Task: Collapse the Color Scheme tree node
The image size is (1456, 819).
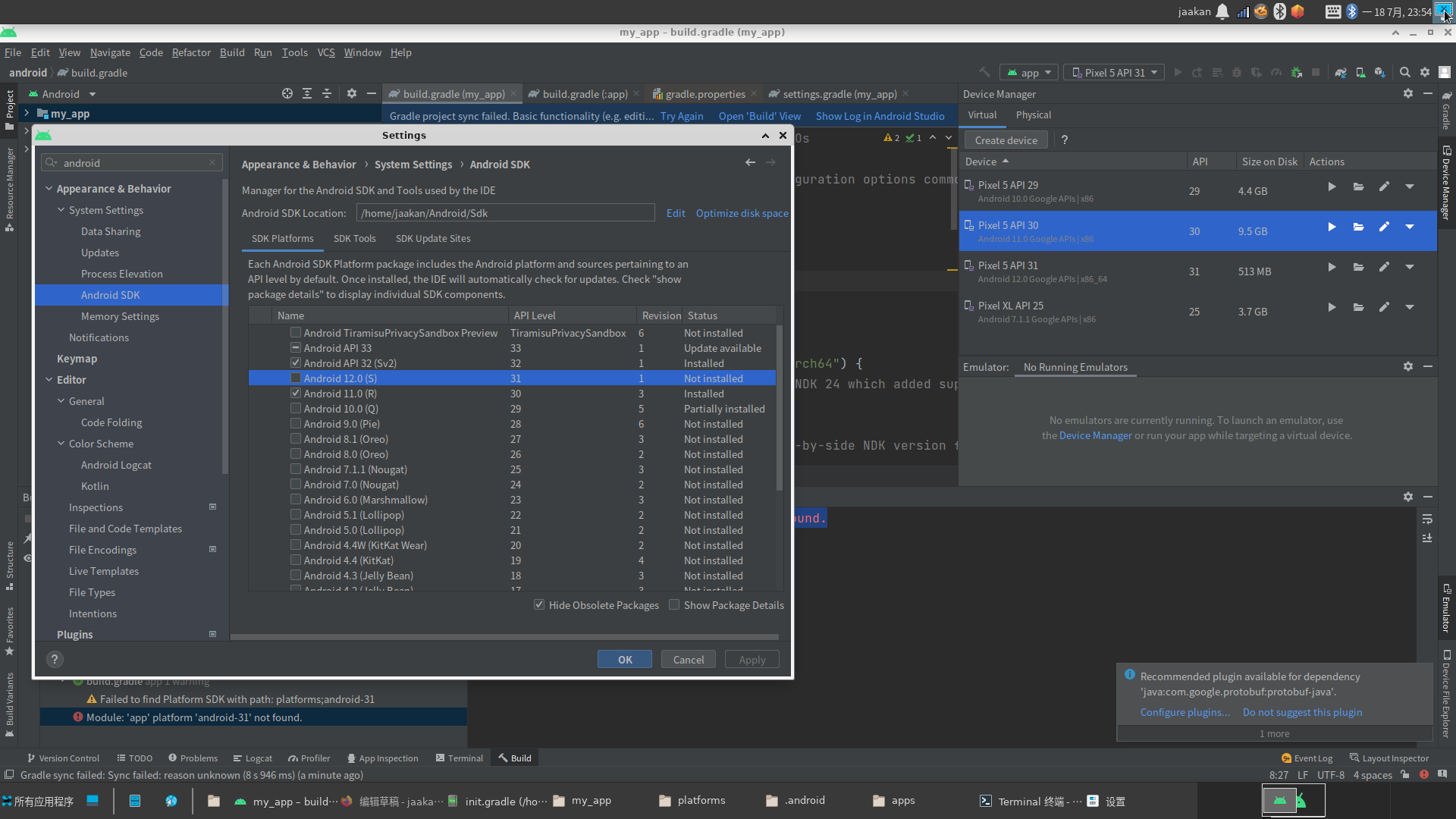Action: [x=61, y=444]
